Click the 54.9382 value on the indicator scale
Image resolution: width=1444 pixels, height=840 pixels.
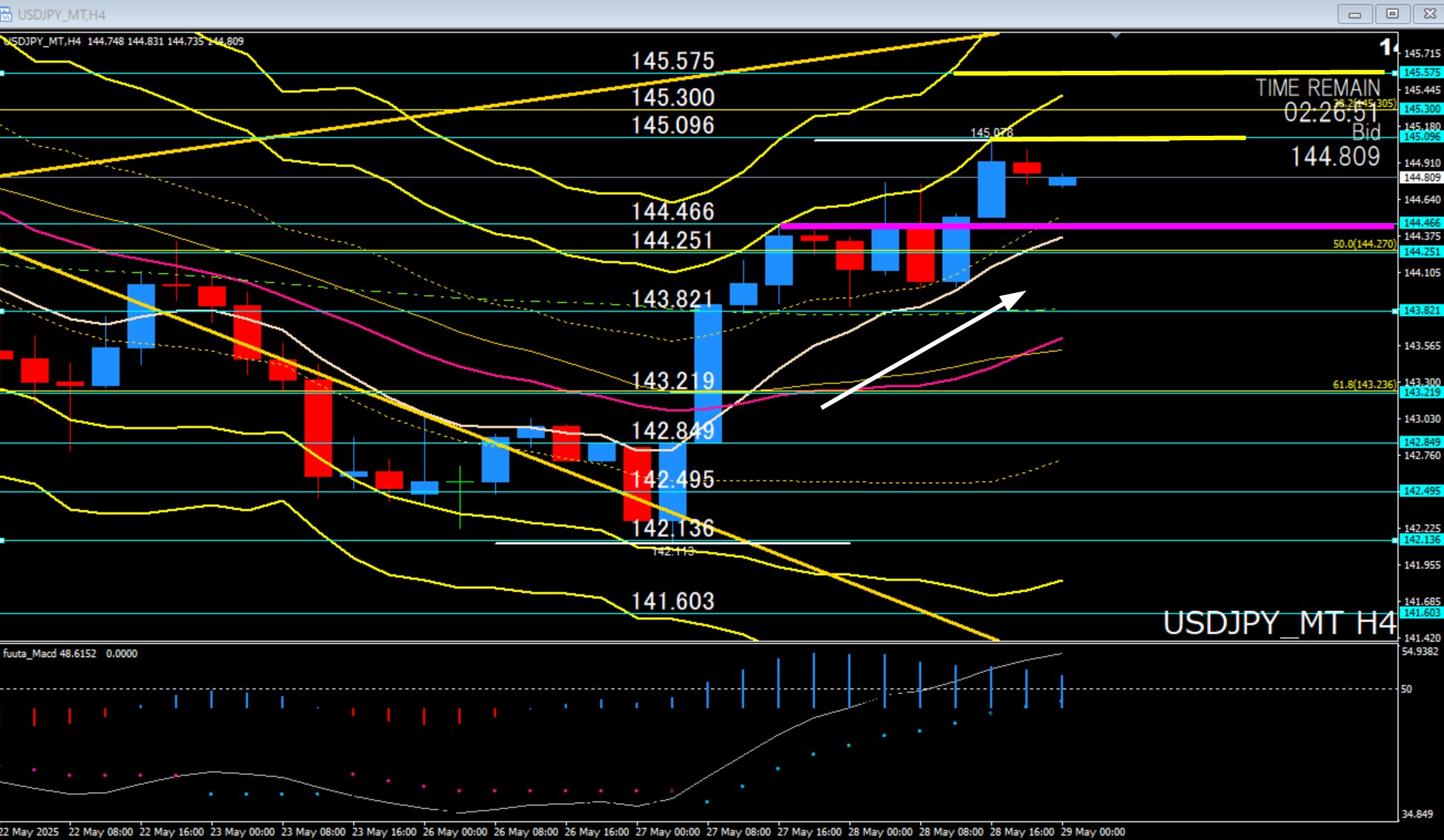[x=1421, y=651]
